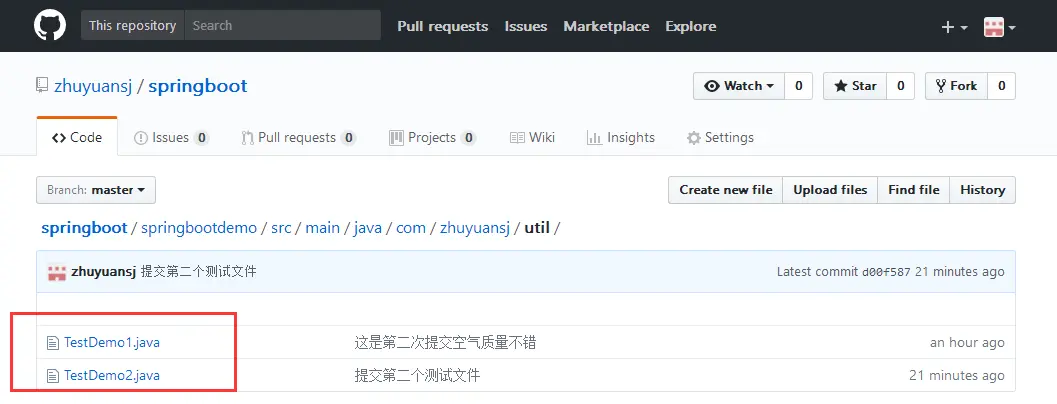Go to Marketplace

(x=606, y=26)
